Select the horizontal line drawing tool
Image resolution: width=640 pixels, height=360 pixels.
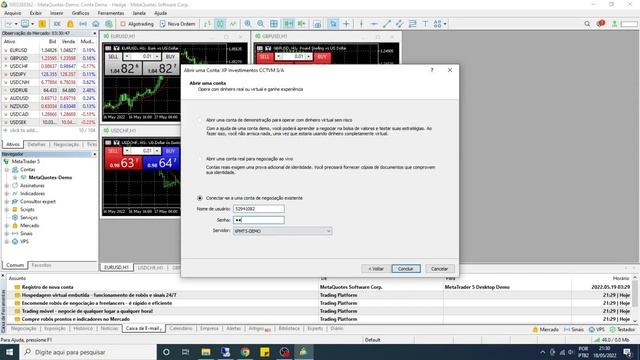373,24
